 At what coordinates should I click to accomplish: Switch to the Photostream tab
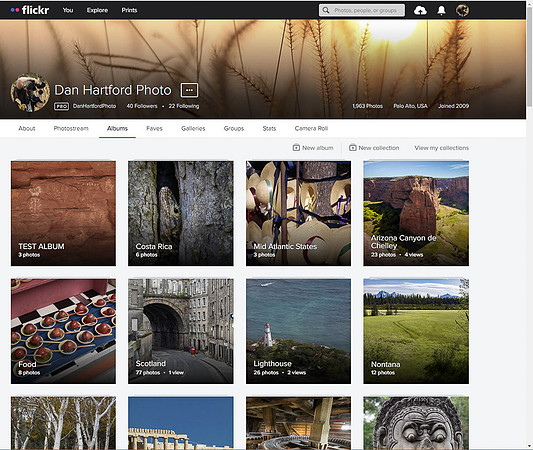pyautogui.click(x=71, y=128)
